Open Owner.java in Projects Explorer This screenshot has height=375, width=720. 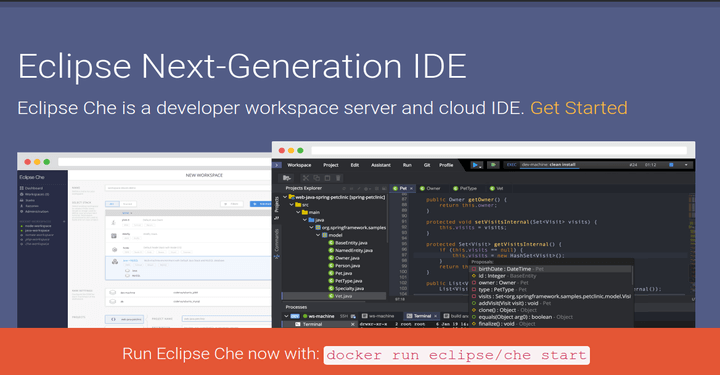pyautogui.click(x=344, y=258)
